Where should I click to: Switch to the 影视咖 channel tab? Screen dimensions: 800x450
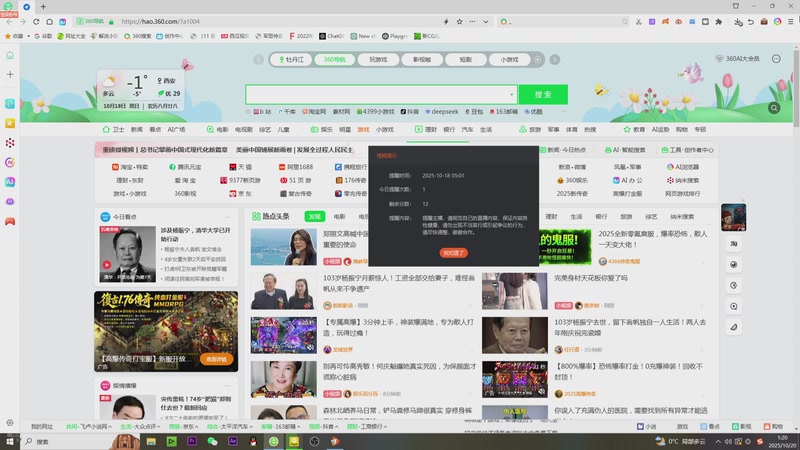pyautogui.click(x=422, y=60)
